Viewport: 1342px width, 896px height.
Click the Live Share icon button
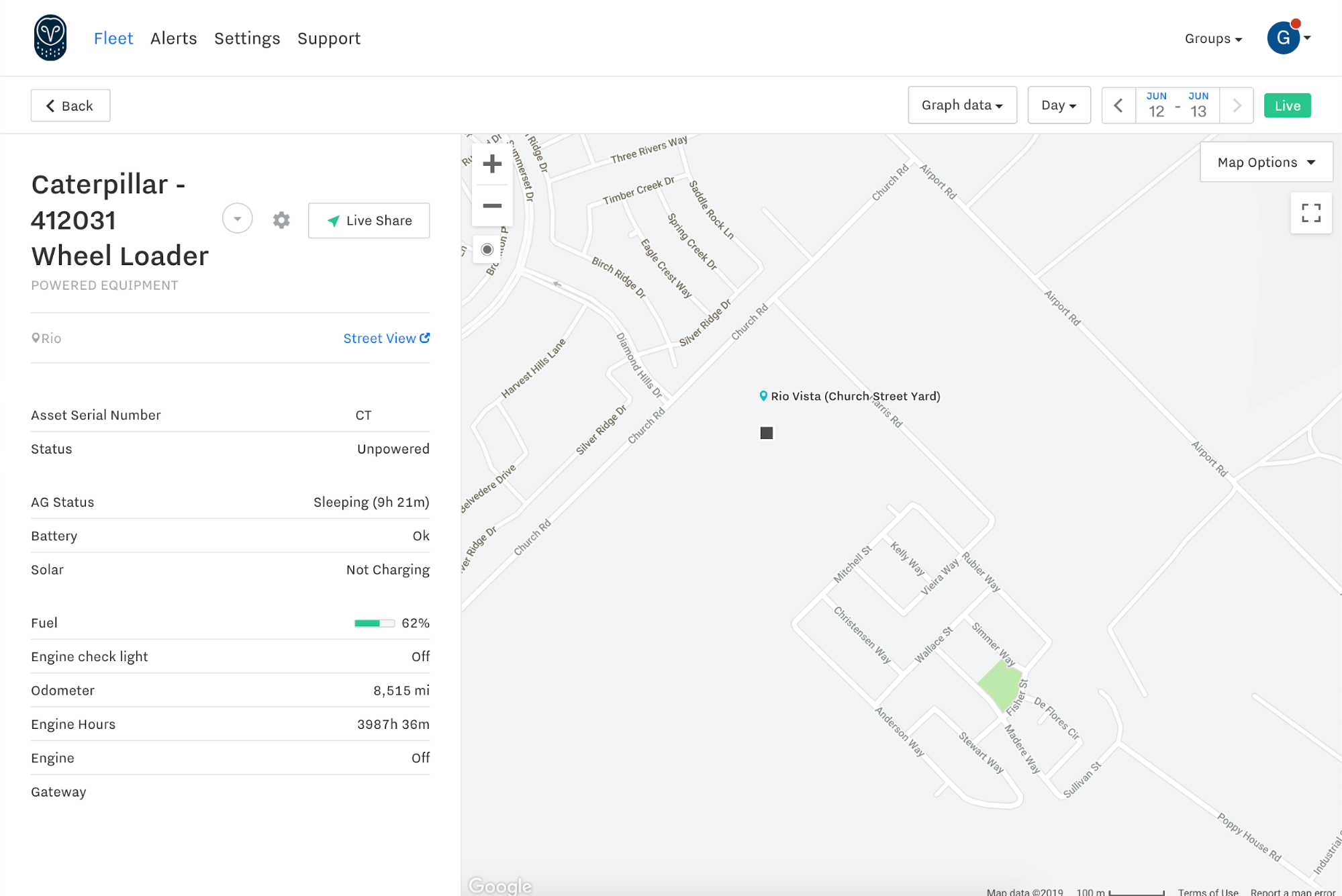coord(334,220)
